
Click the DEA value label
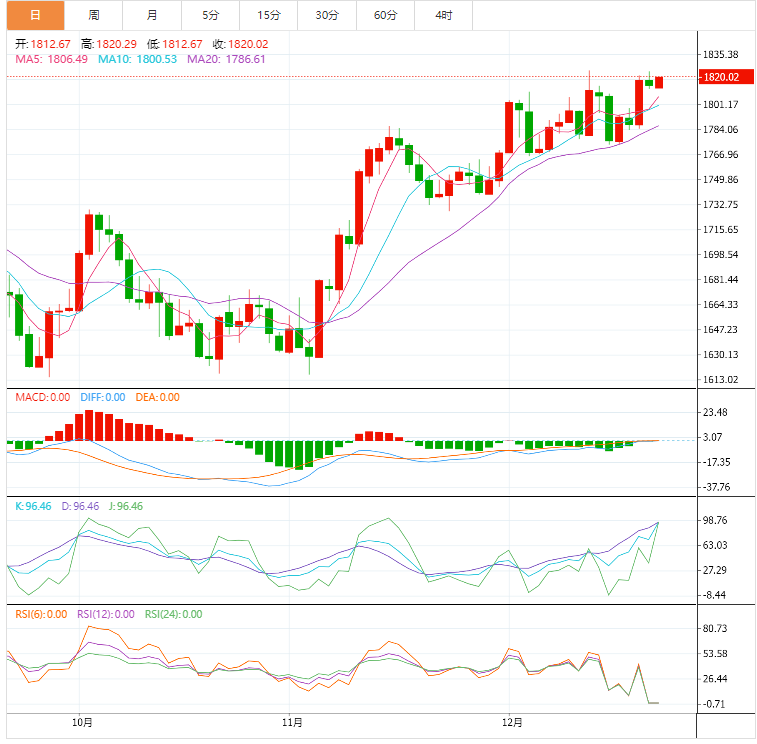click(157, 397)
